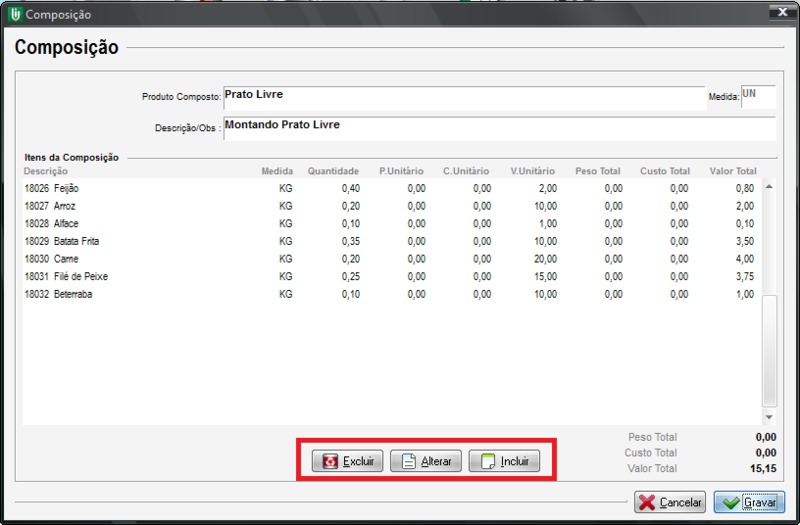
Task: Click scroll up arrow in items list
Action: (x=768, y=187)
